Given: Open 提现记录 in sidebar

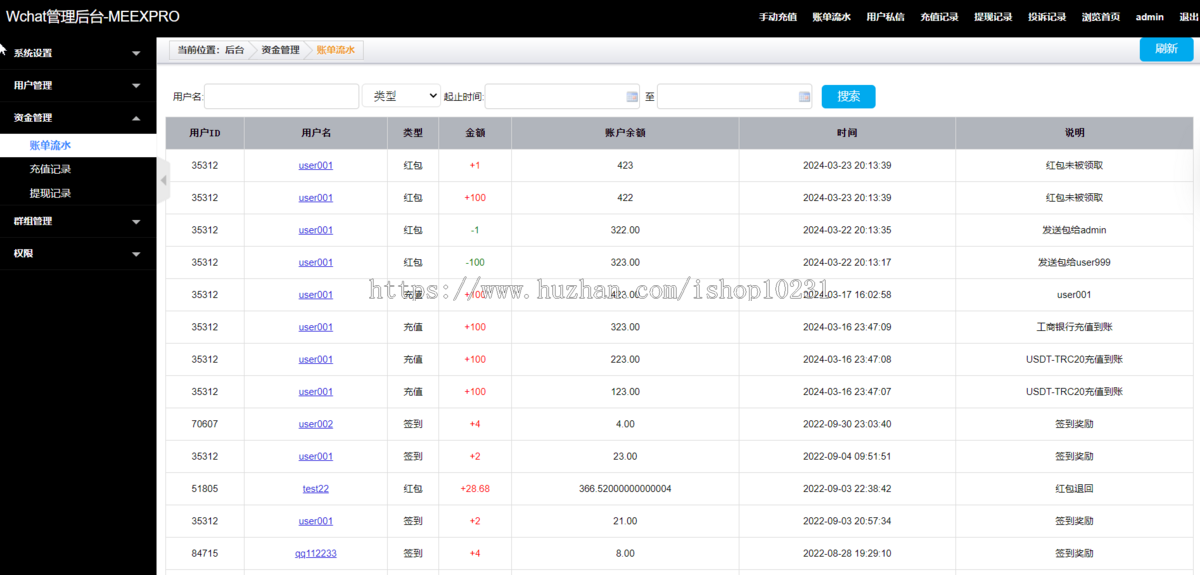Looking at the screenshot, I should point(50,193).
